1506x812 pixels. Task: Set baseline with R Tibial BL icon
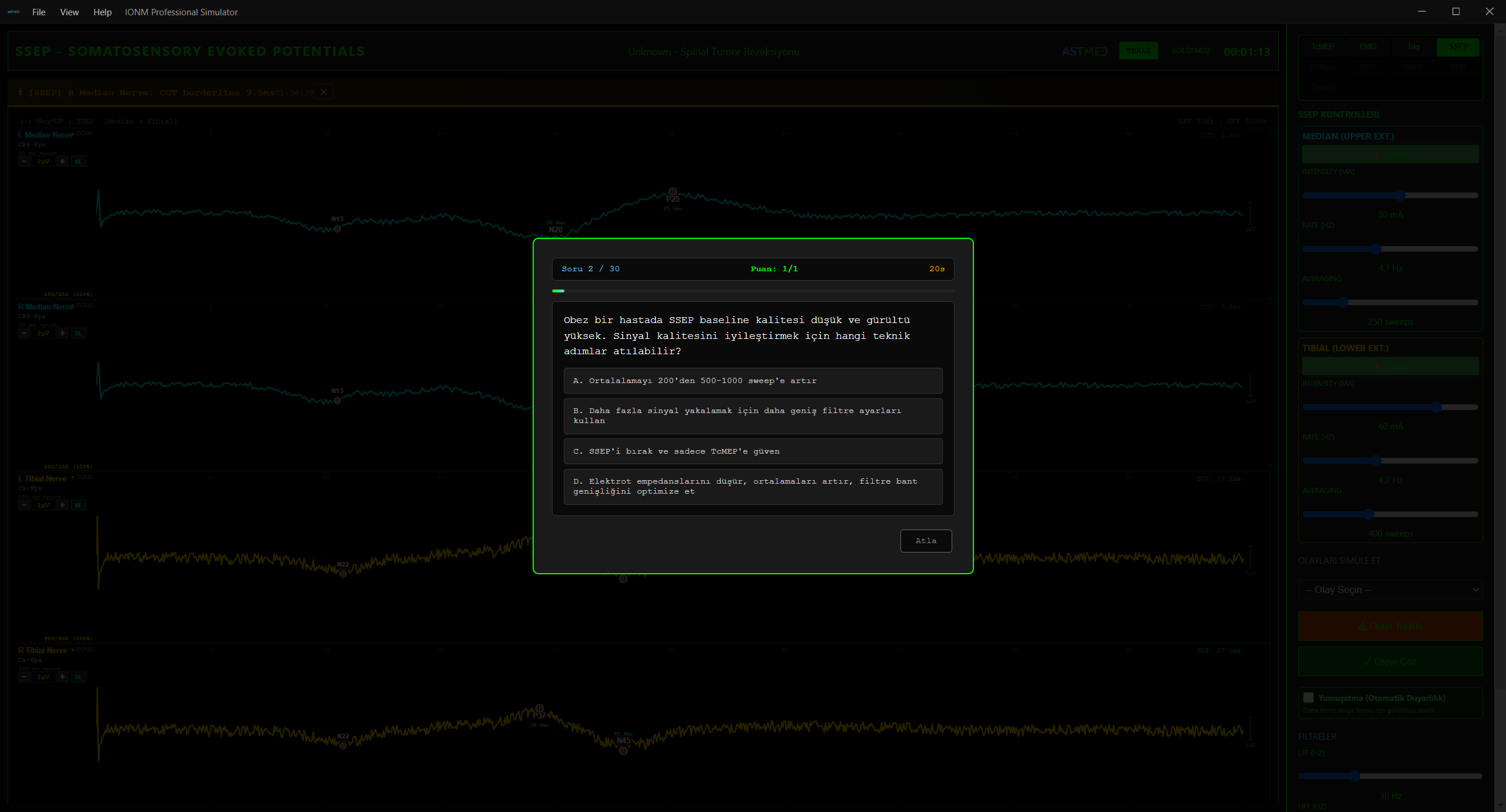[78, 677]
